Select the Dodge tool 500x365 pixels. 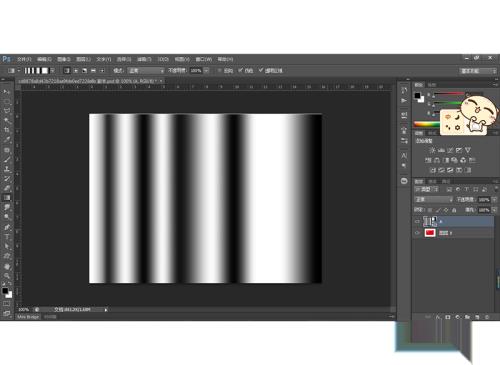(x=7, y=217)
